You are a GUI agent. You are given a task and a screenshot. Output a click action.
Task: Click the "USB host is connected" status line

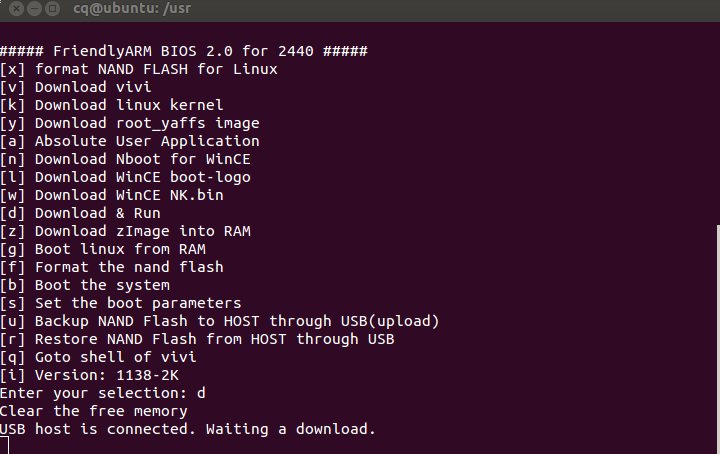[187, 429]
